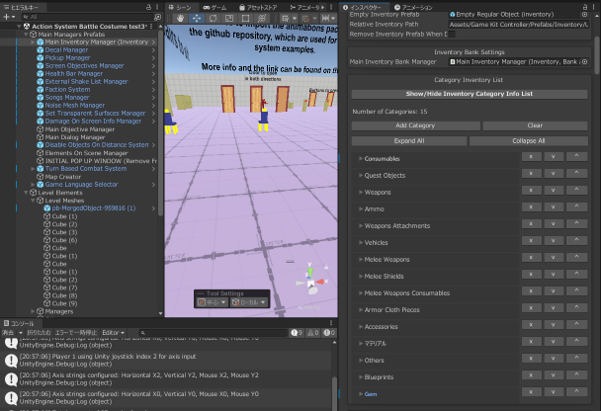
Task: Open the アニメーション tab next to Inspector
Action: pos(413,7)
